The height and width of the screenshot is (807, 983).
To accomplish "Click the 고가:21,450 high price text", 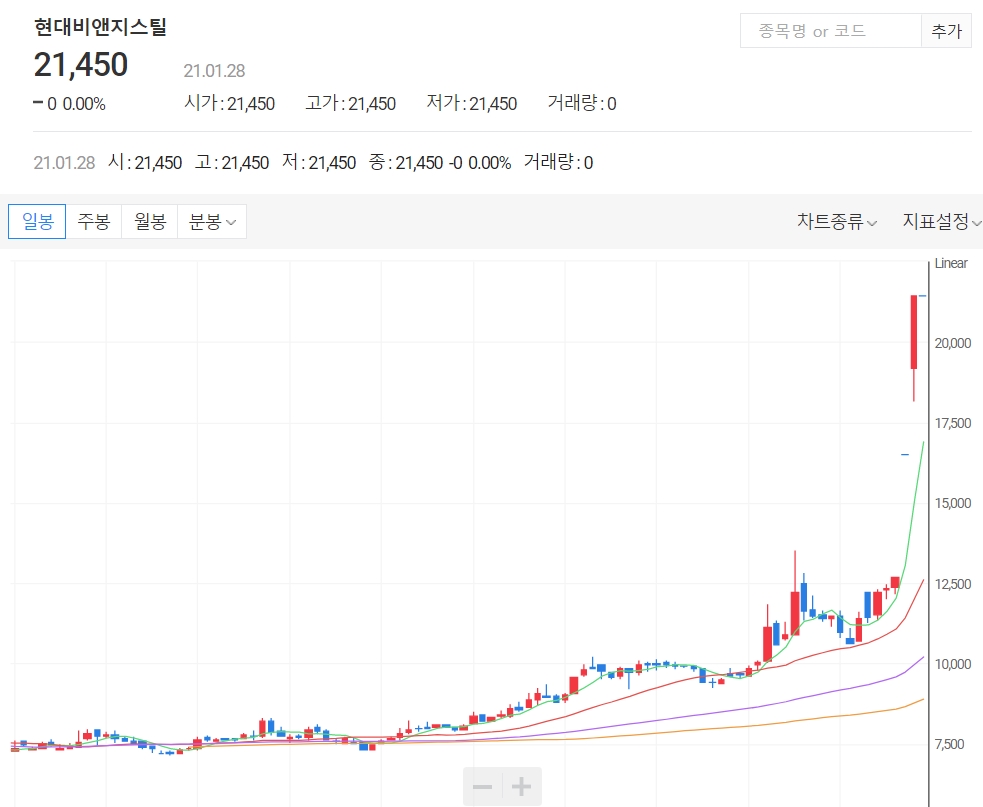I will pos(350,103).
